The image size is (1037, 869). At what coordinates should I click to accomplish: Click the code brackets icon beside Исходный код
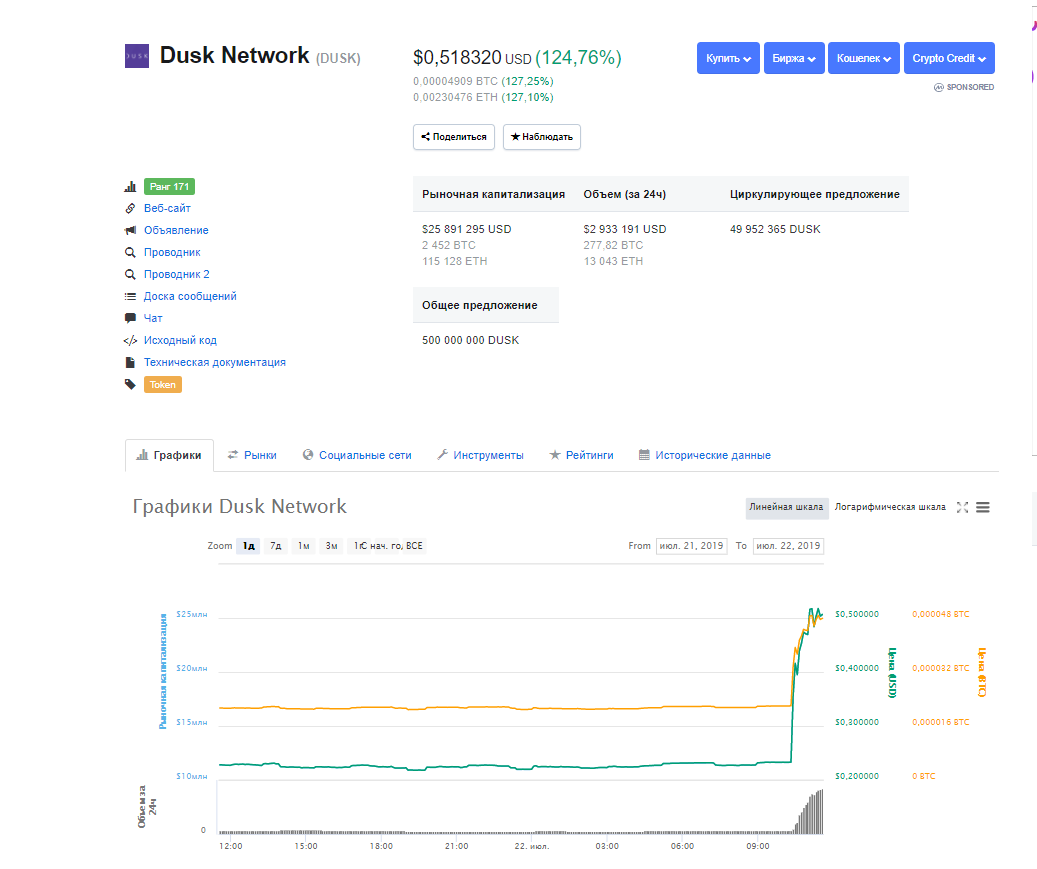pyautogui.click(x=130, y=341)
